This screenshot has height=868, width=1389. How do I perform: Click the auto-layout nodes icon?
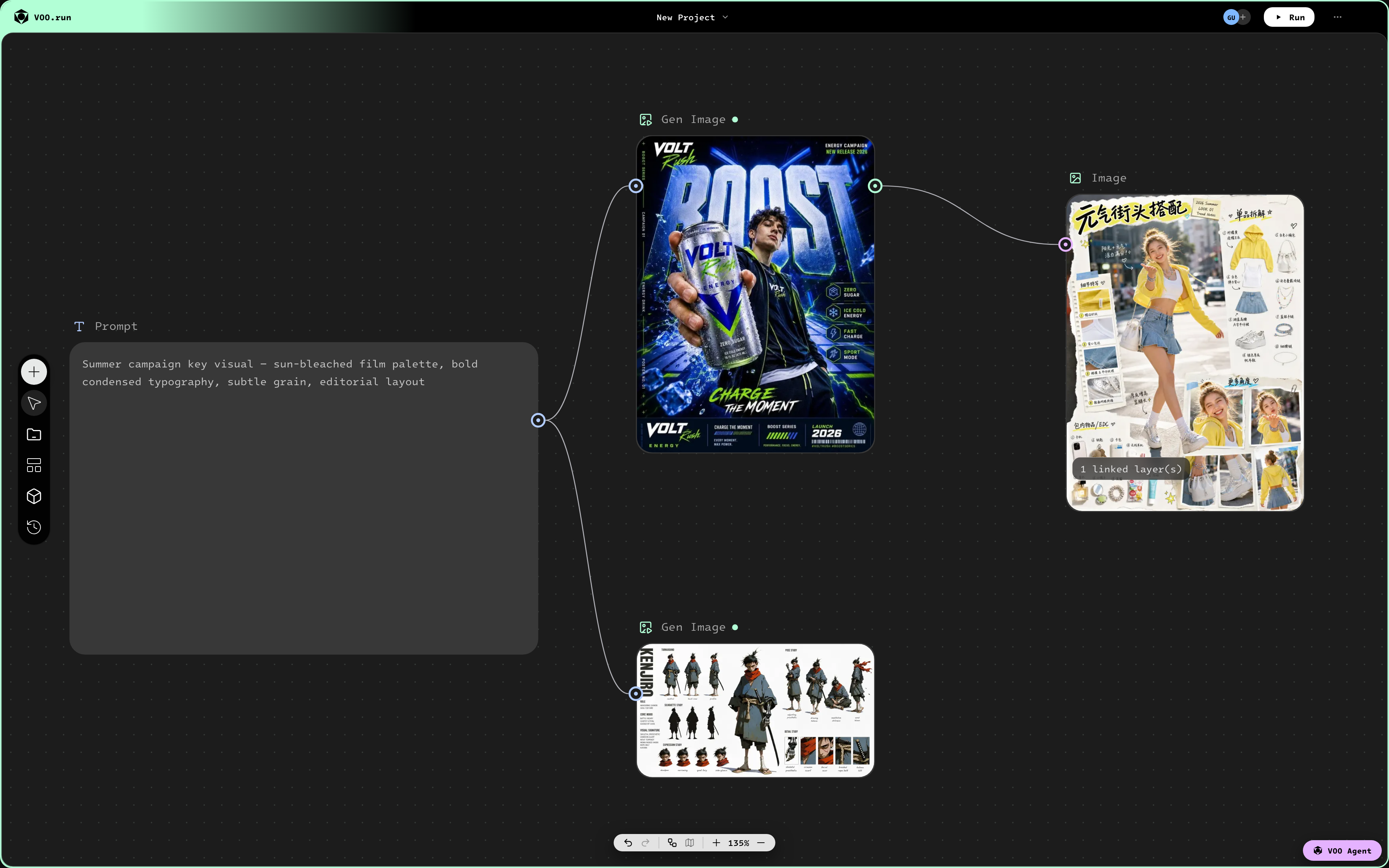click(672, 843)
